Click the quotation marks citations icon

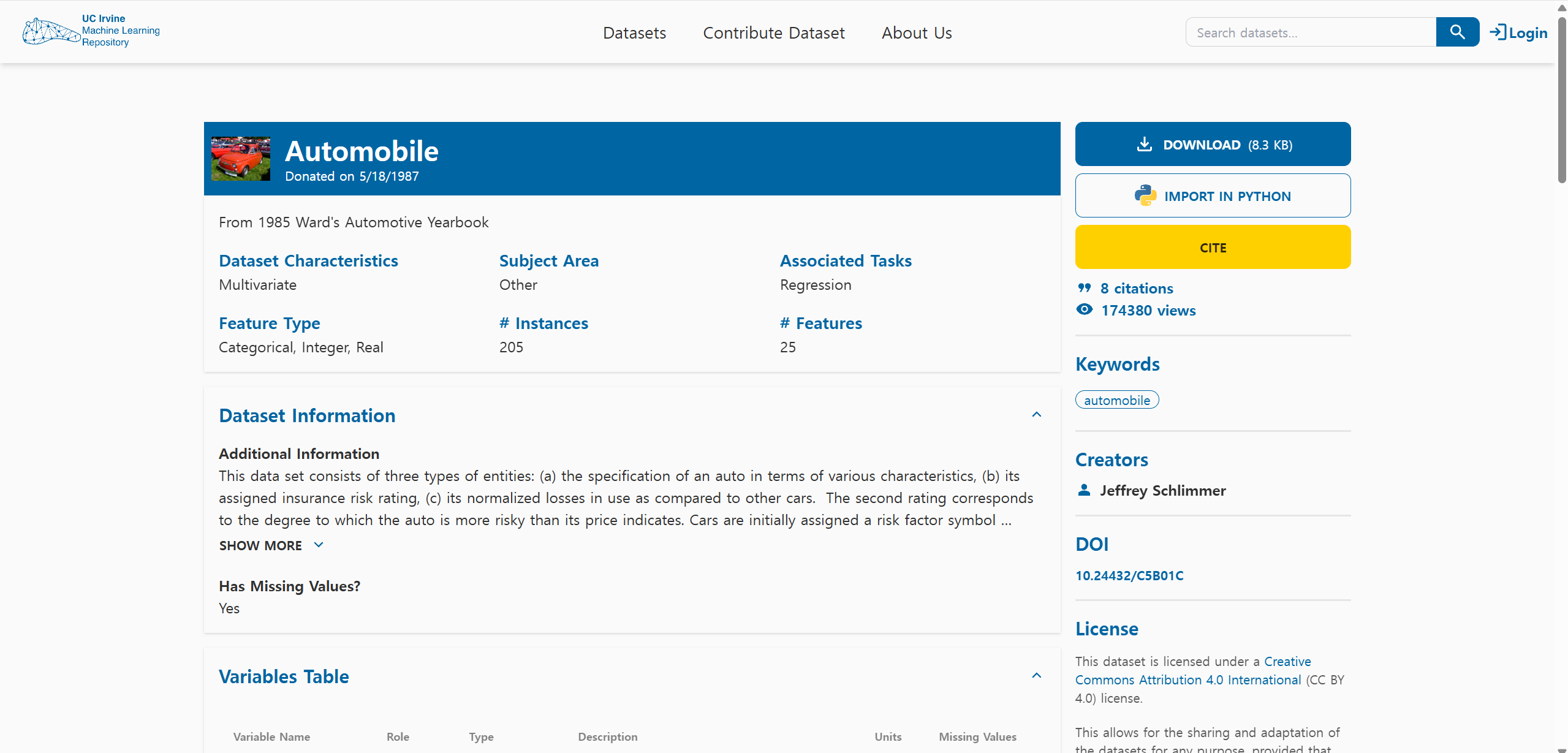point(1084,288)
